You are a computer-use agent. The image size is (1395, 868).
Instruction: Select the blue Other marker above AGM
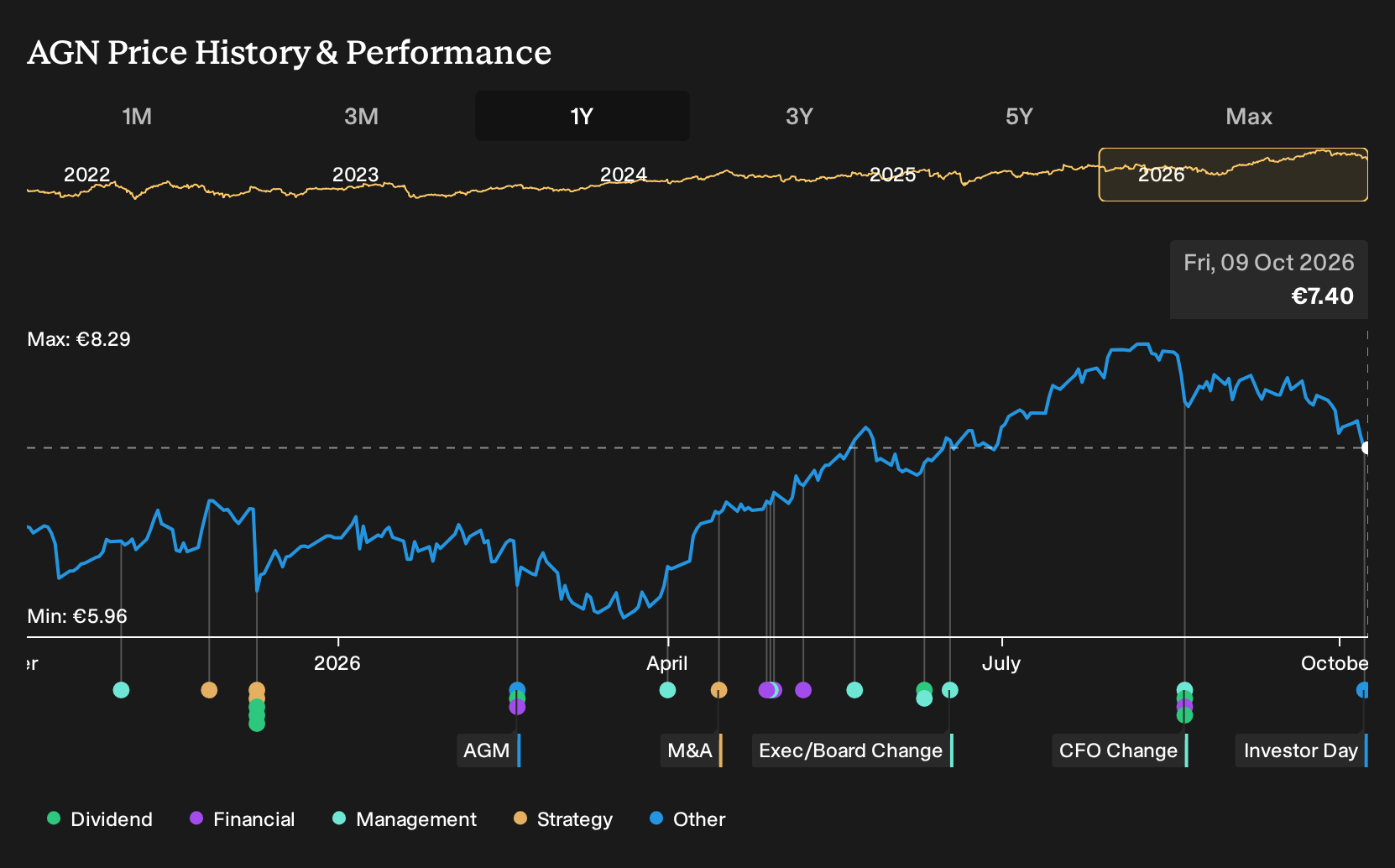click(517, 689)
